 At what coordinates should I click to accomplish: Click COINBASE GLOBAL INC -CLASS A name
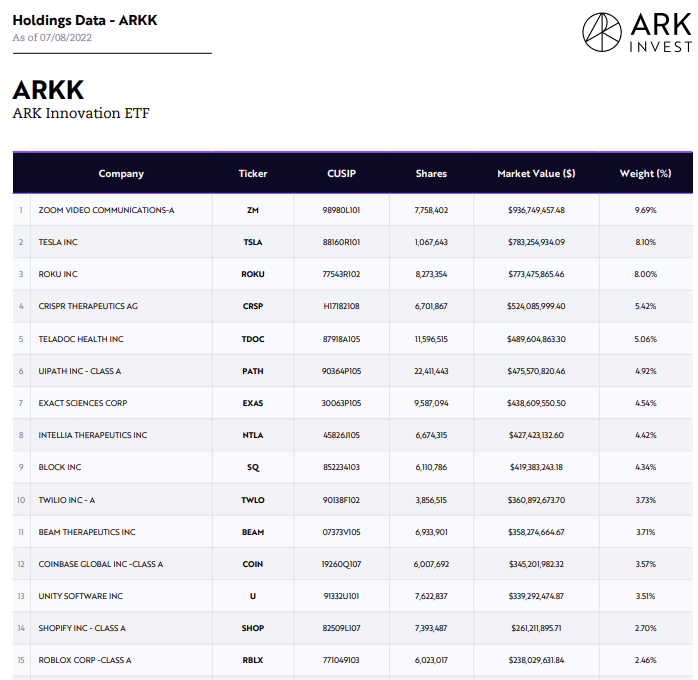tap(101, 564)
